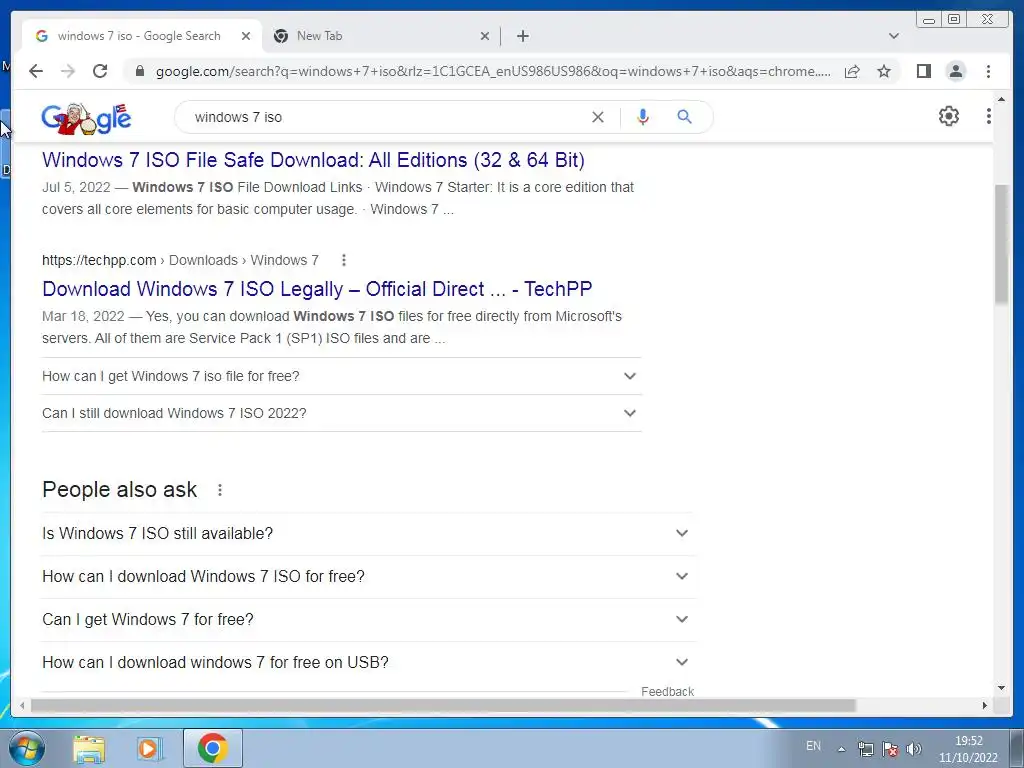Click the Mar 18, 2022 result snippet text
Screen dimensions: 1024x768
point(332,327)
